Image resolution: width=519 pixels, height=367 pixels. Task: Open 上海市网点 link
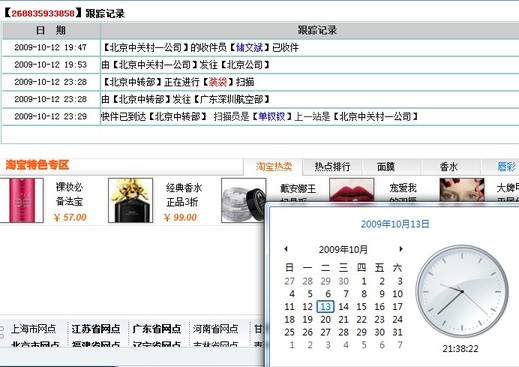pyautogui.click(x=33, y=329)
